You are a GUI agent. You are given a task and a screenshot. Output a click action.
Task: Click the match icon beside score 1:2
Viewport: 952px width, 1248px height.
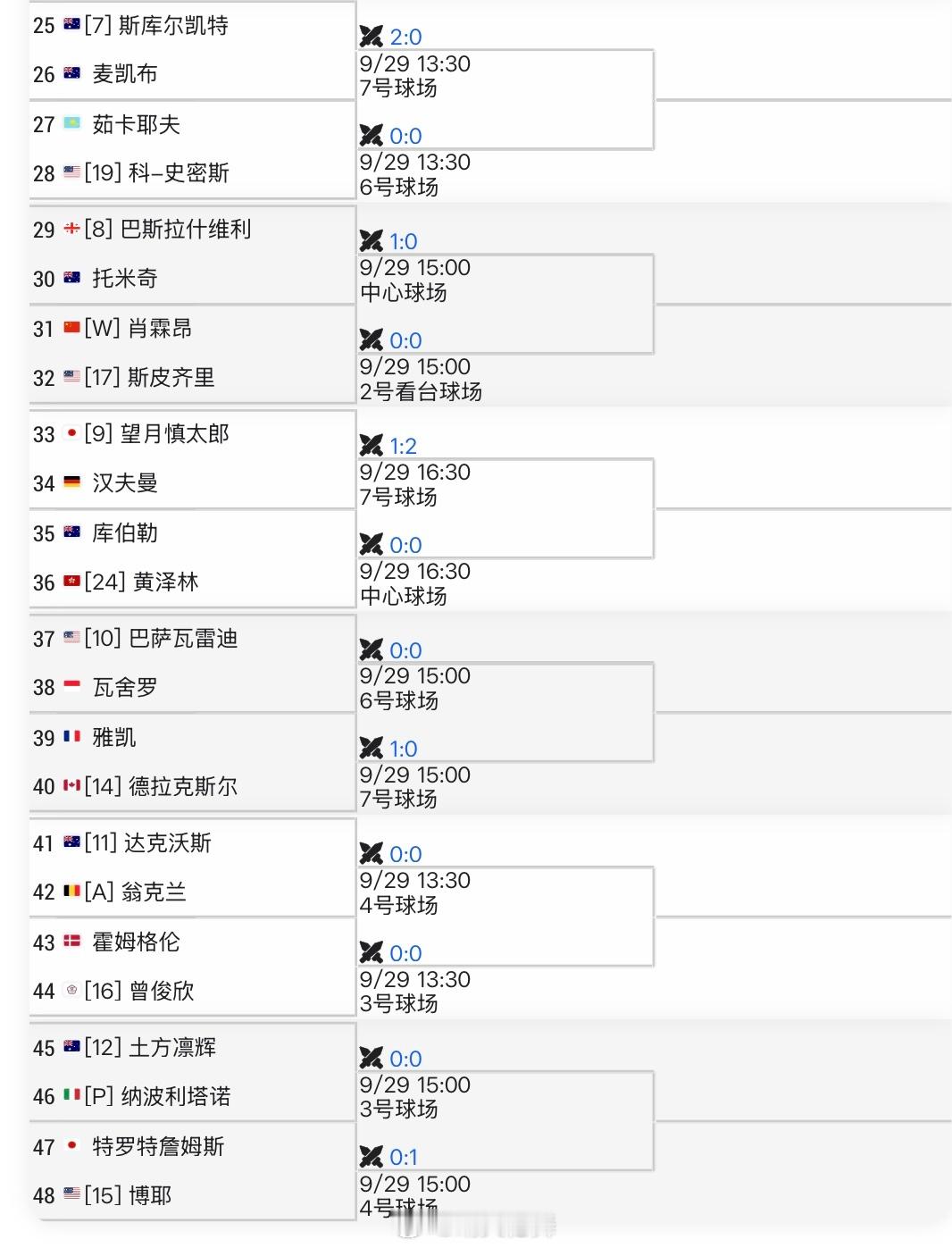(371, 446)
